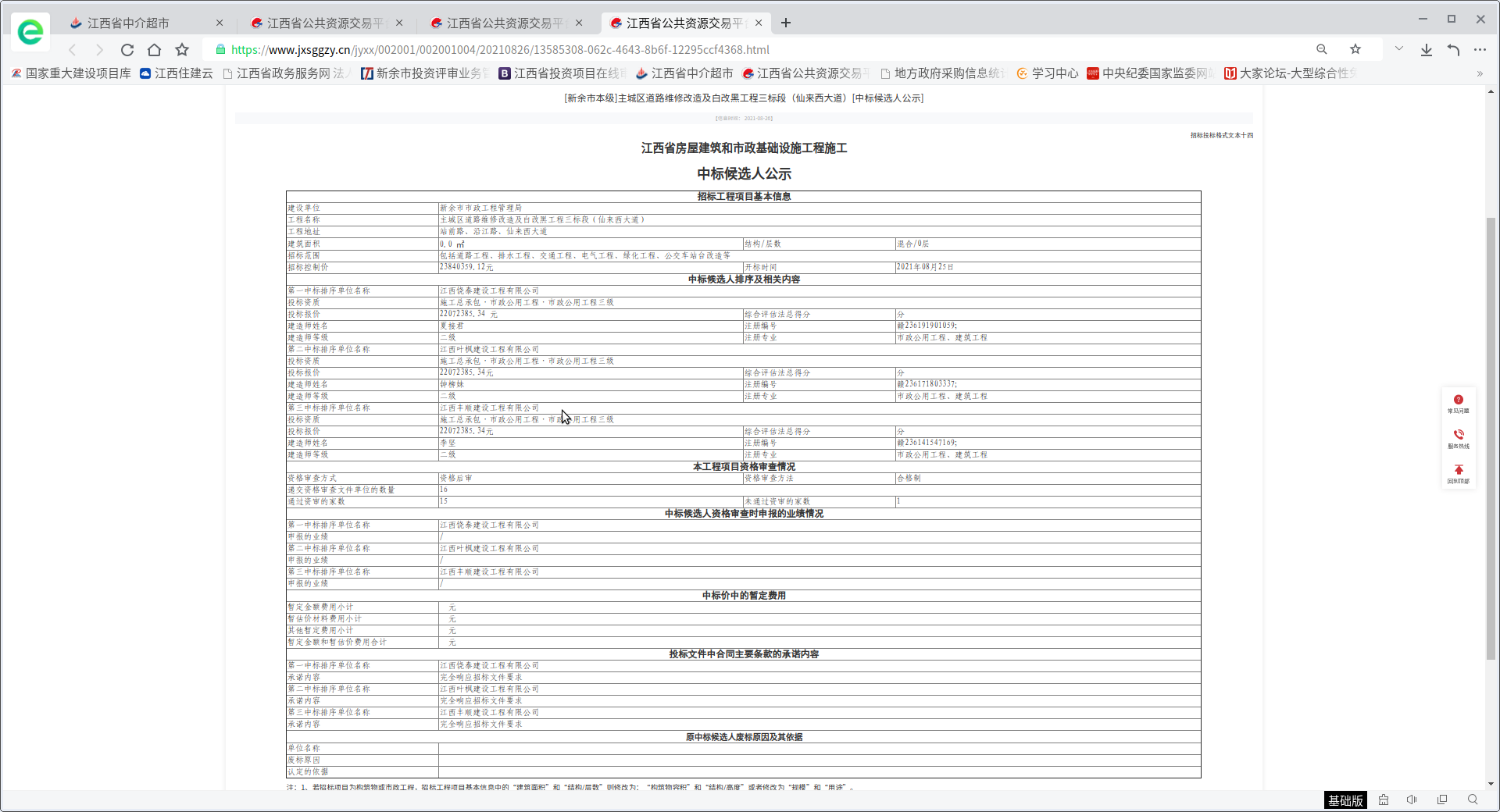
Task: Click the 常见问题 help icon
Action: click(1458, 403)
